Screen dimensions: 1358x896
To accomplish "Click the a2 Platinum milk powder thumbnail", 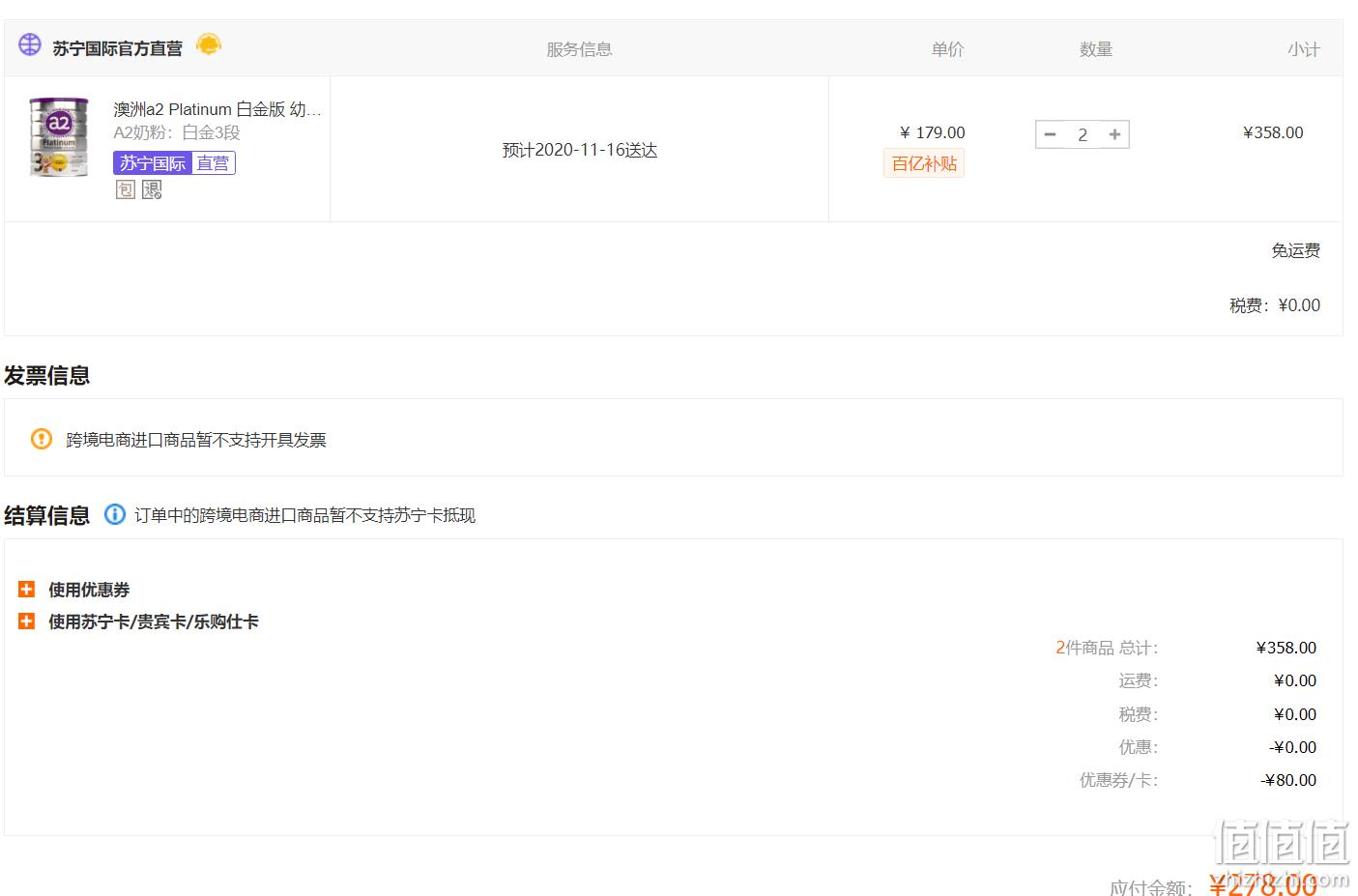I will pyautogui.click(x=59, y=136).
